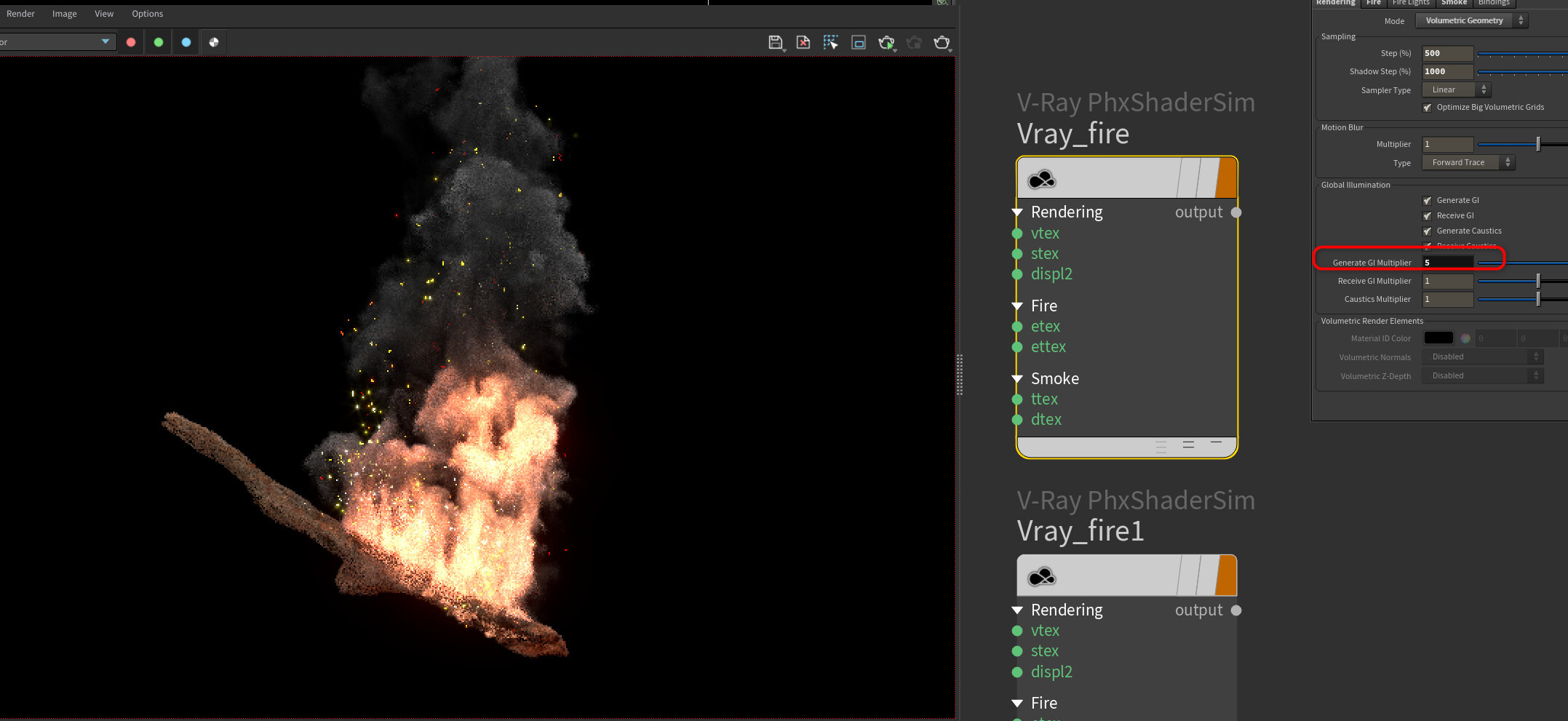Click the clear image icon

point(803,43)
